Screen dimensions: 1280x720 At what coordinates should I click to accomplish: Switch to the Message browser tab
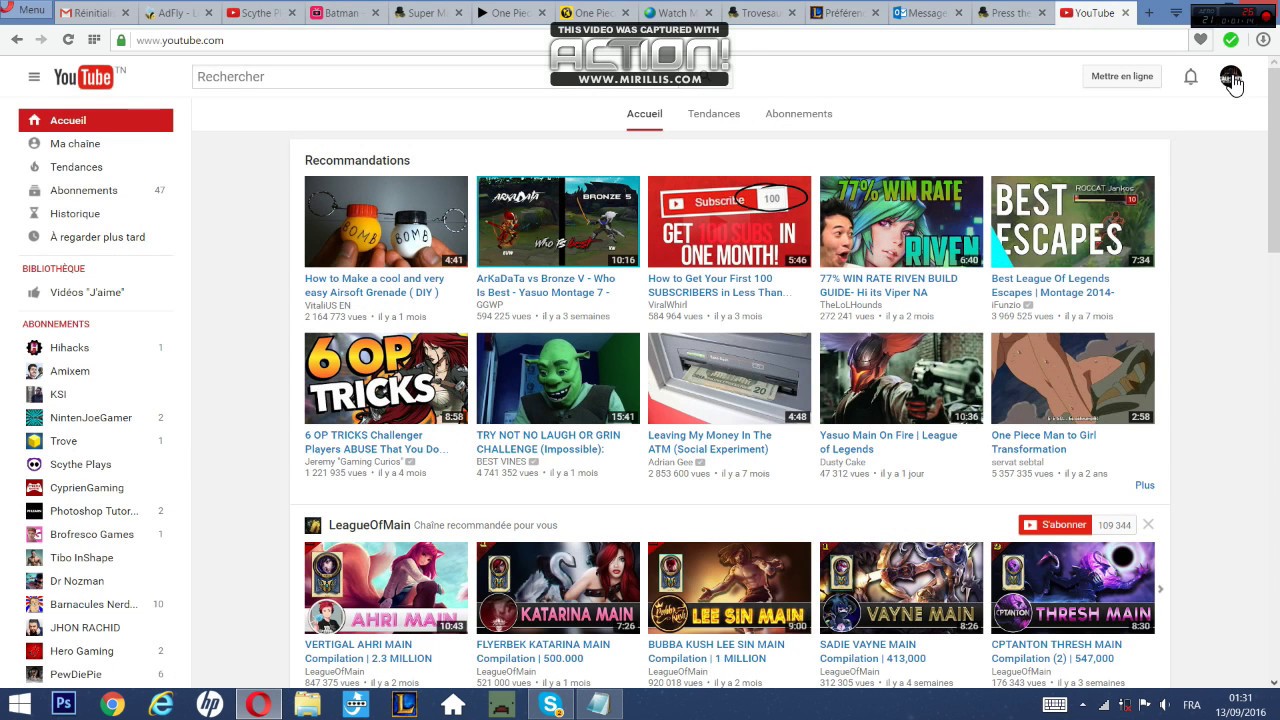coord(928,13)
